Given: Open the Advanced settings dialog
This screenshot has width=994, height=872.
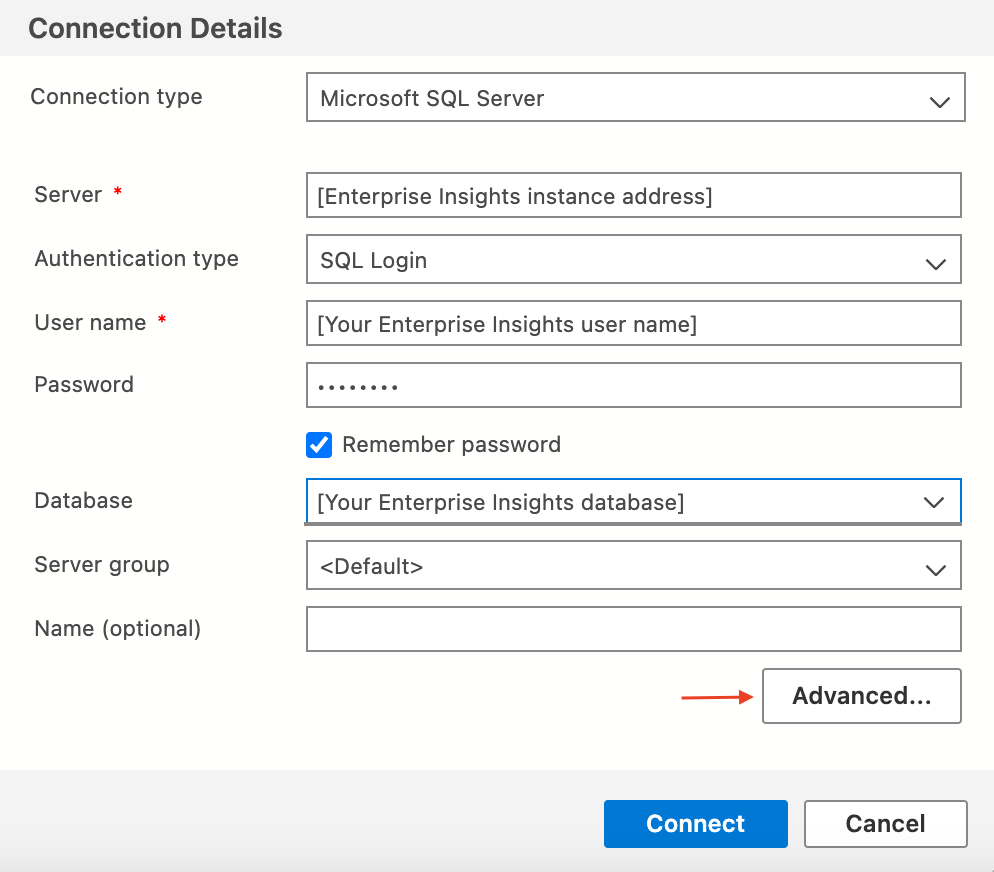Looking at the screenshot, I should 861,695.
